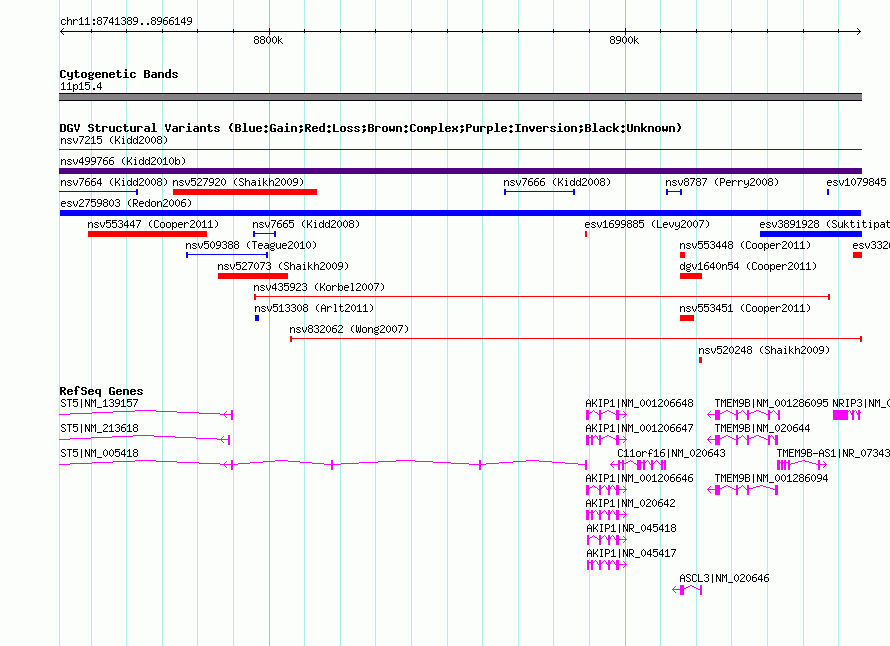Select the nsv499766 (Kidd2010b) purple inversion bar
The width and height of the screenshot is (890, 646).
point(460,171)
